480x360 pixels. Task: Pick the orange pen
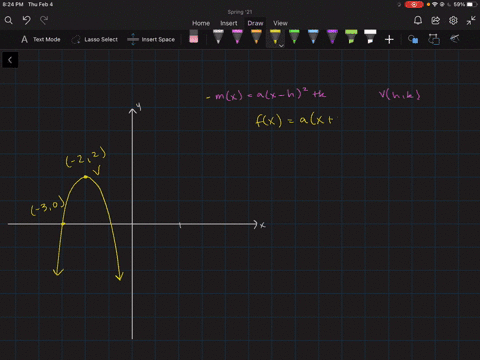coord(256,37)
